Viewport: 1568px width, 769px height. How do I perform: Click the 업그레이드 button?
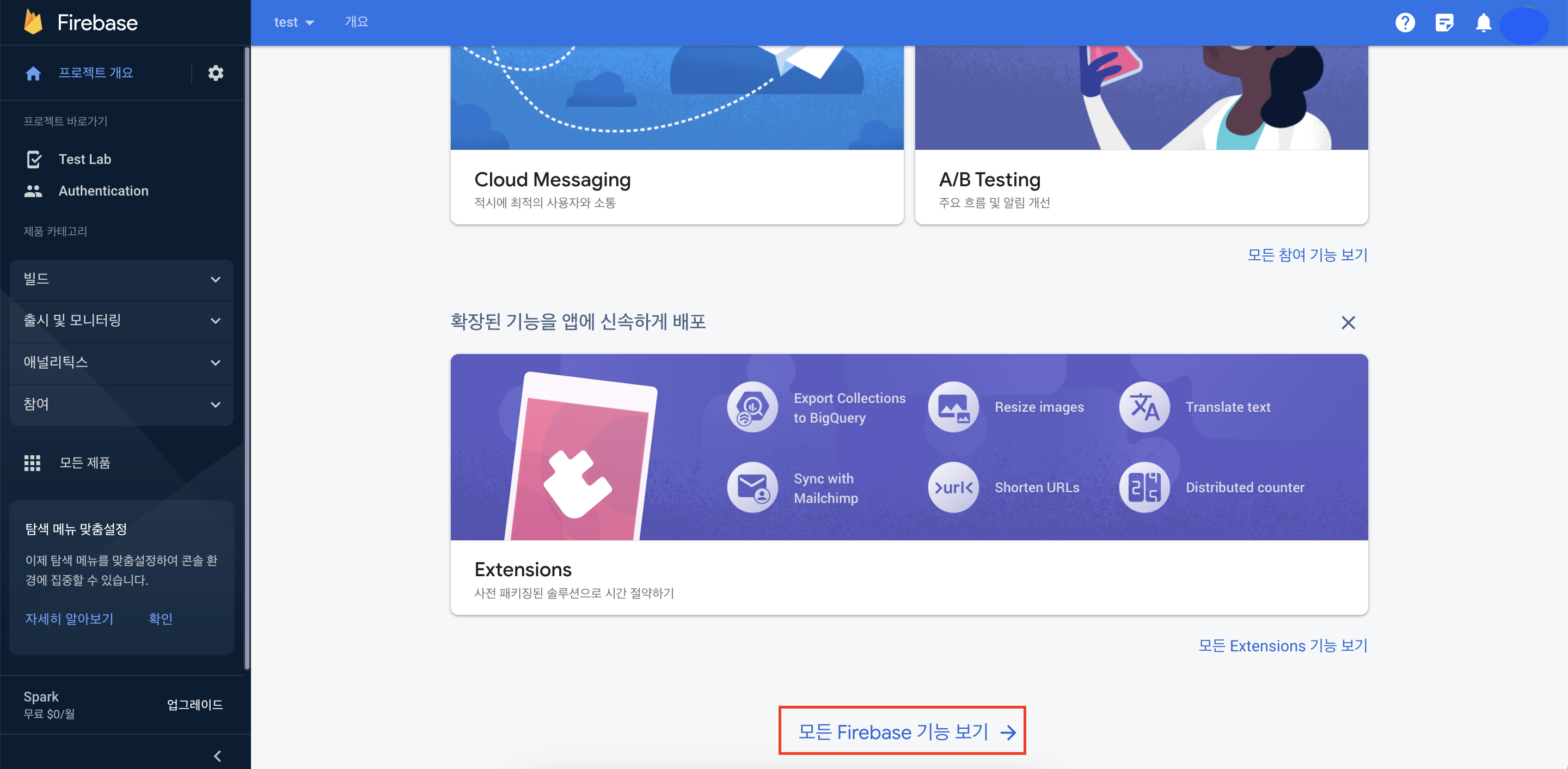(x=195, y=705)
